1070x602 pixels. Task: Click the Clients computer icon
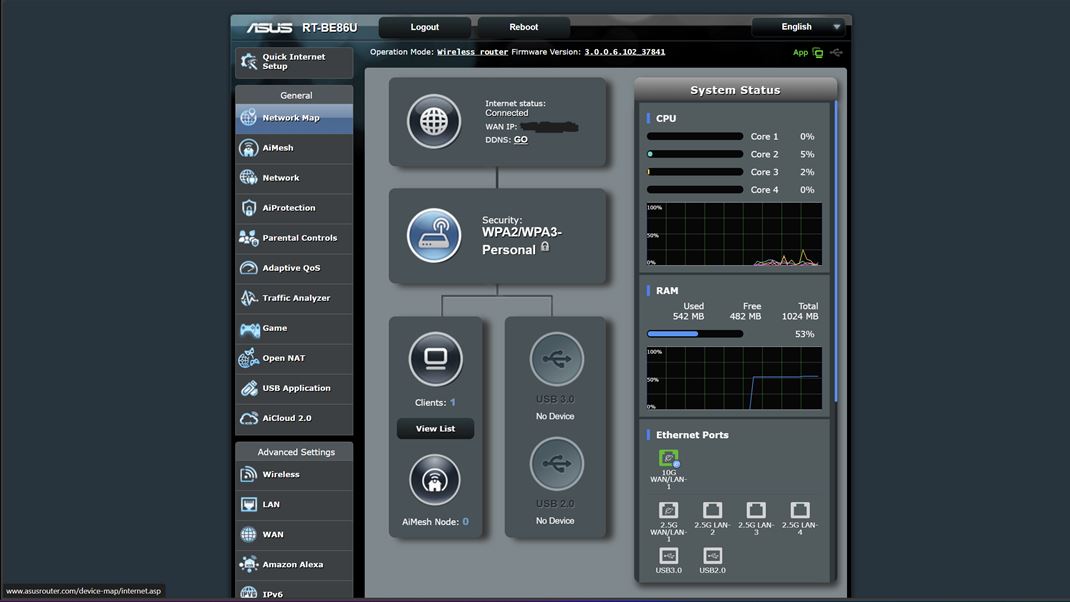[435, 359]
